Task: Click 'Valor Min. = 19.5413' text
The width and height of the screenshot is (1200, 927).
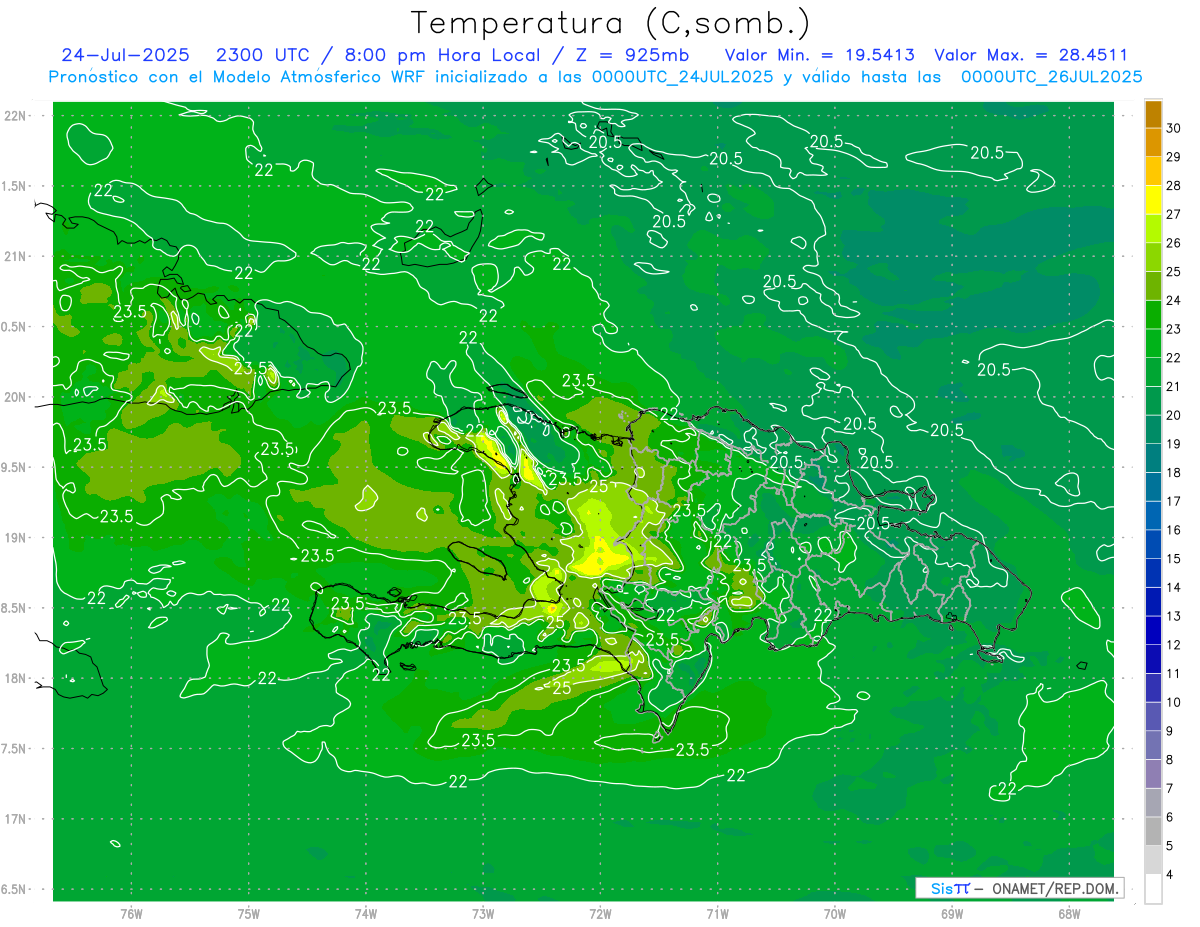Action: [819, 56]
